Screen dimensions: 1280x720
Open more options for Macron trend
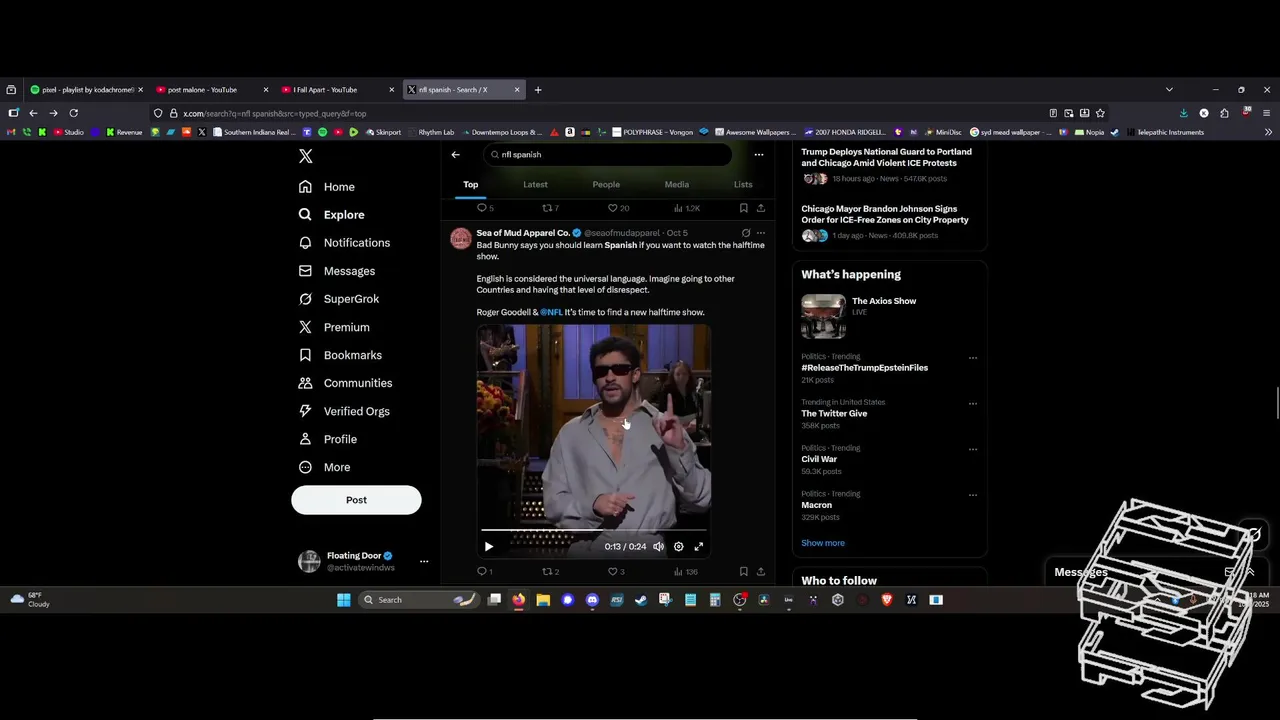(x=973, y=495)
